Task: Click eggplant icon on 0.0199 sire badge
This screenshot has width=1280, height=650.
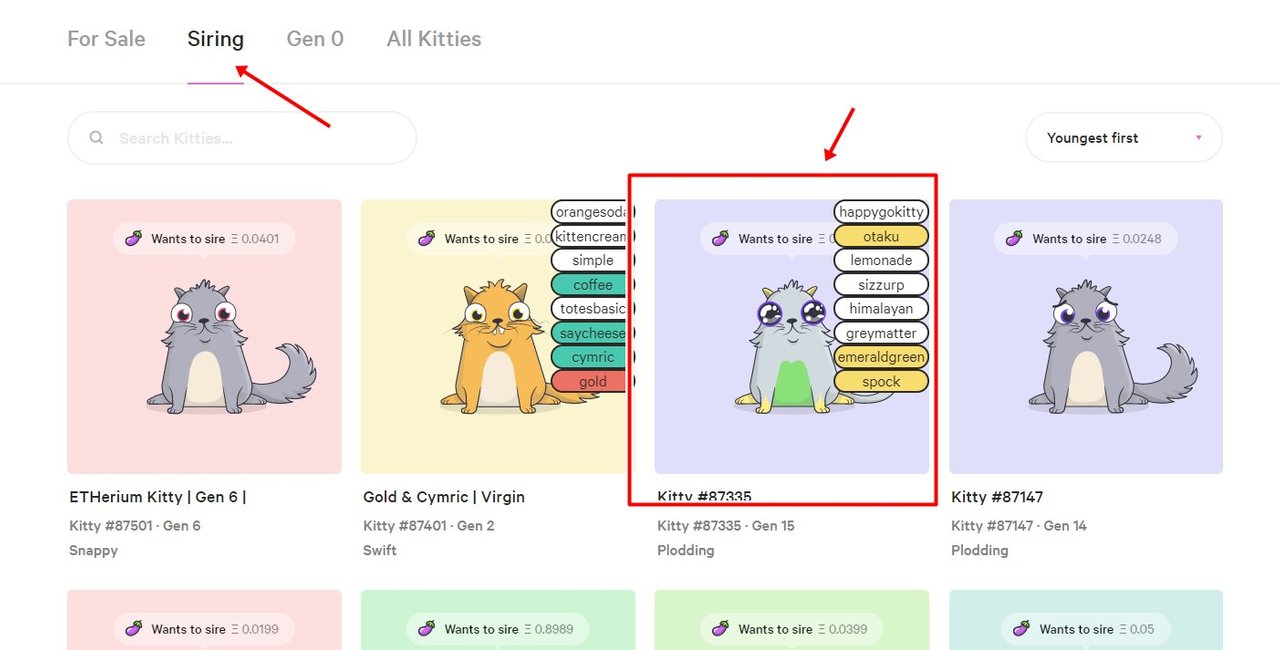Action: coord(133,629)
